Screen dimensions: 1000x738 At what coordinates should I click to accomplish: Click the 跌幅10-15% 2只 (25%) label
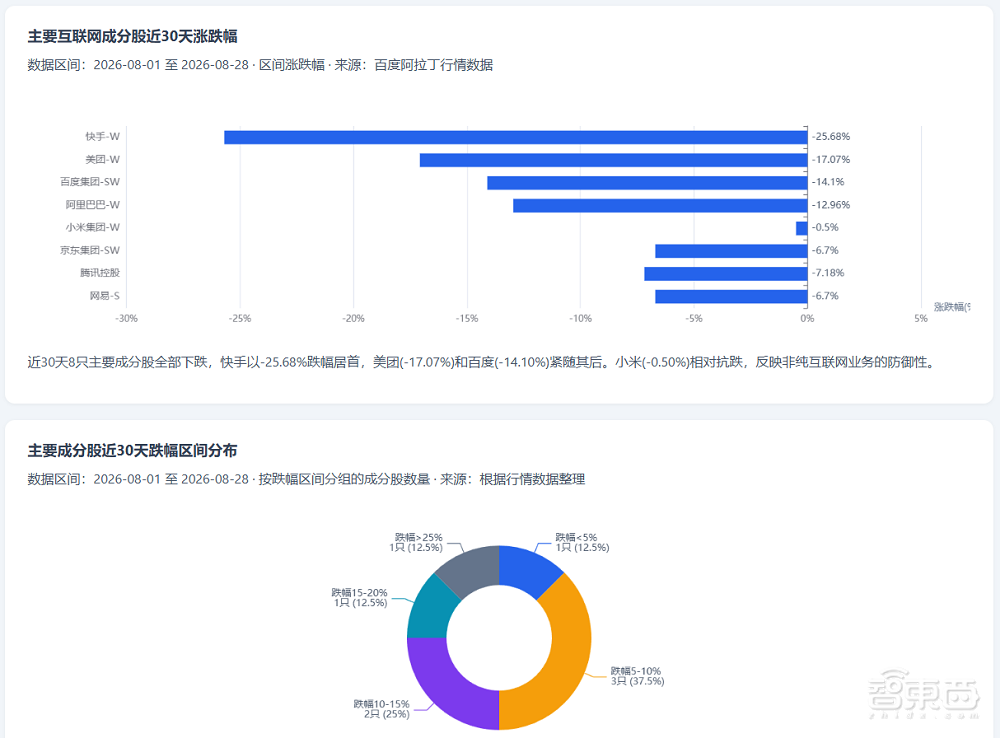[381, 709]
